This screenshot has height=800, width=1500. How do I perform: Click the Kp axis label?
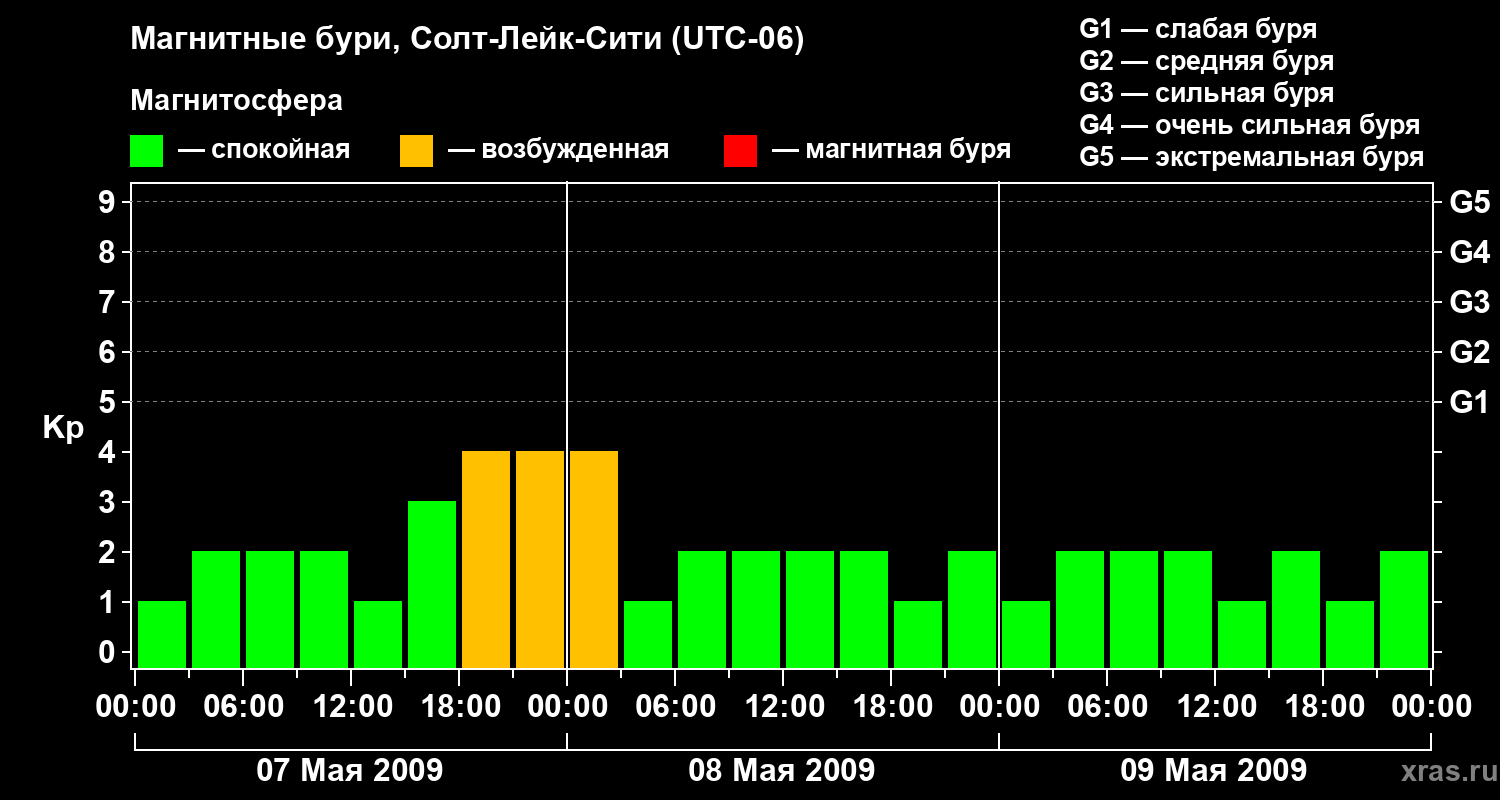click(63, 429)
